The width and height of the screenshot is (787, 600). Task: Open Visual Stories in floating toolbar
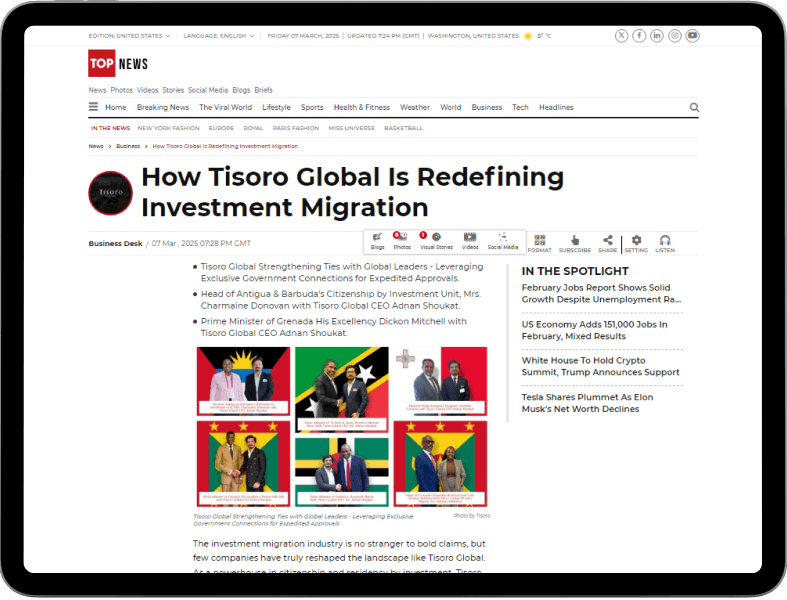436,240
